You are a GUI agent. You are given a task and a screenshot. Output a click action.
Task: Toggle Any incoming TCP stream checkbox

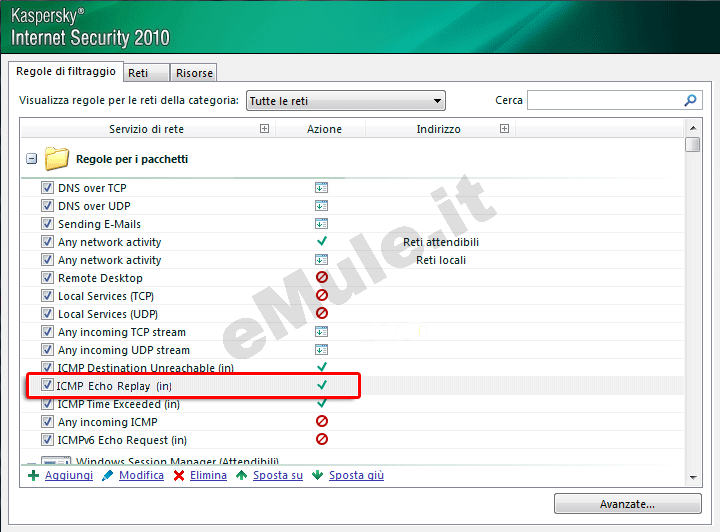(47, 331)
